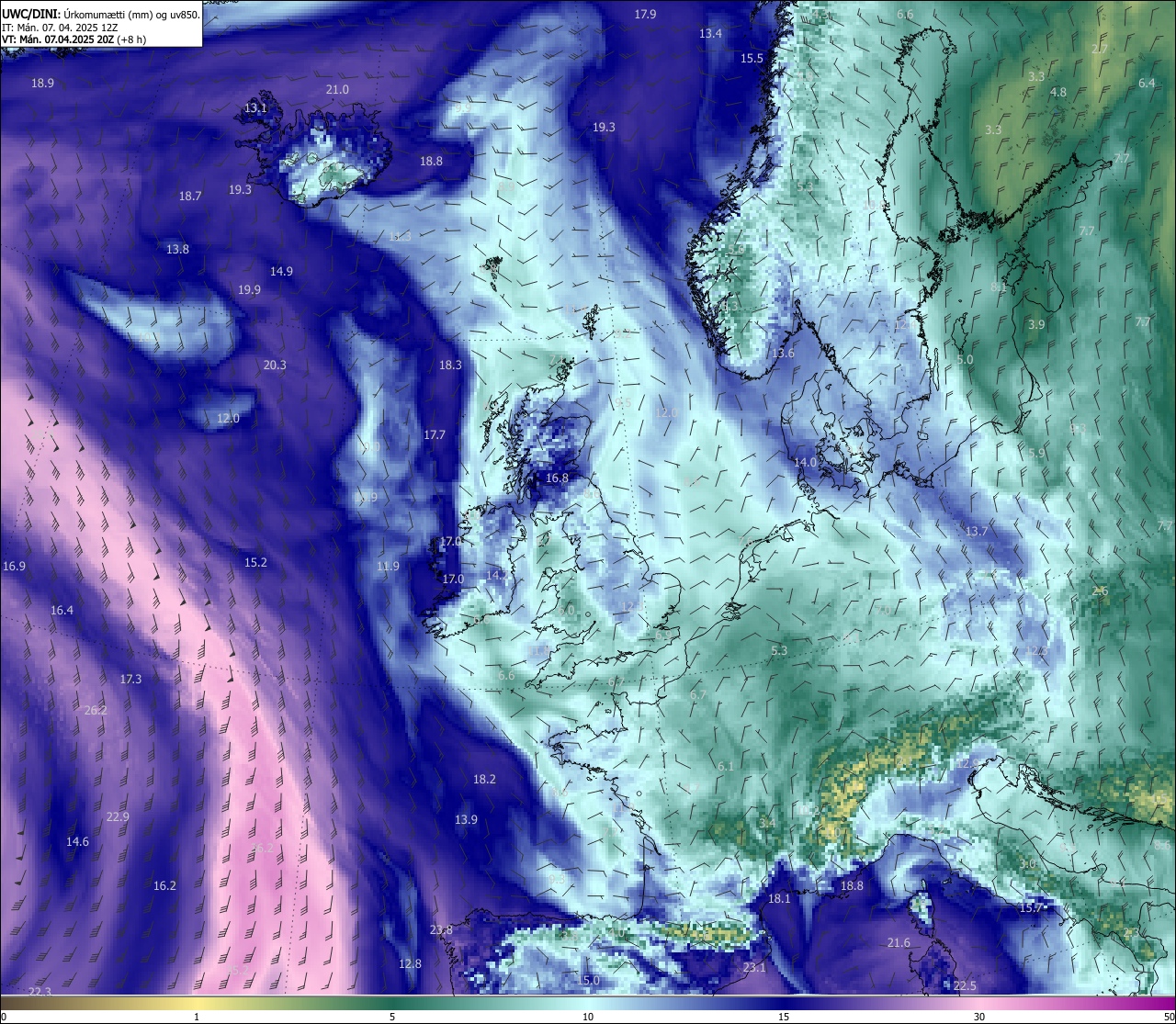
Task: Click the 18.7 value west of Iceland
Action: 190,196
